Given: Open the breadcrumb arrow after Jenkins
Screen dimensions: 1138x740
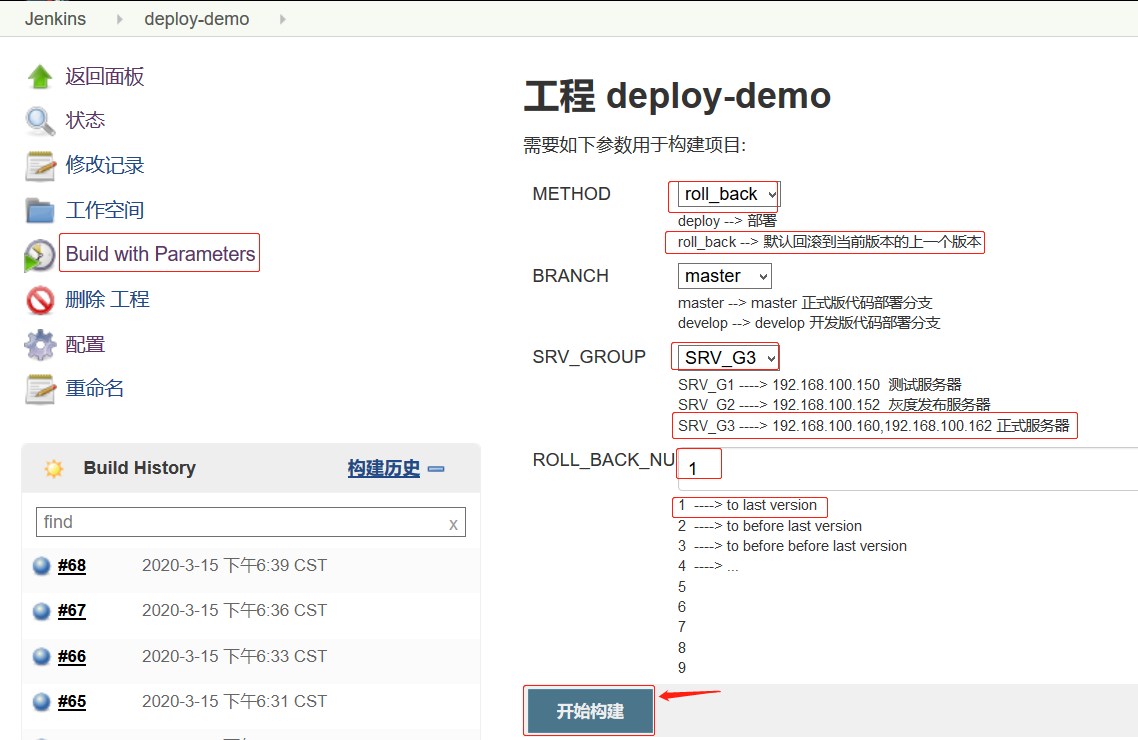Looking at the screenshot, I should pyautogui.click(x=120, y=19).
